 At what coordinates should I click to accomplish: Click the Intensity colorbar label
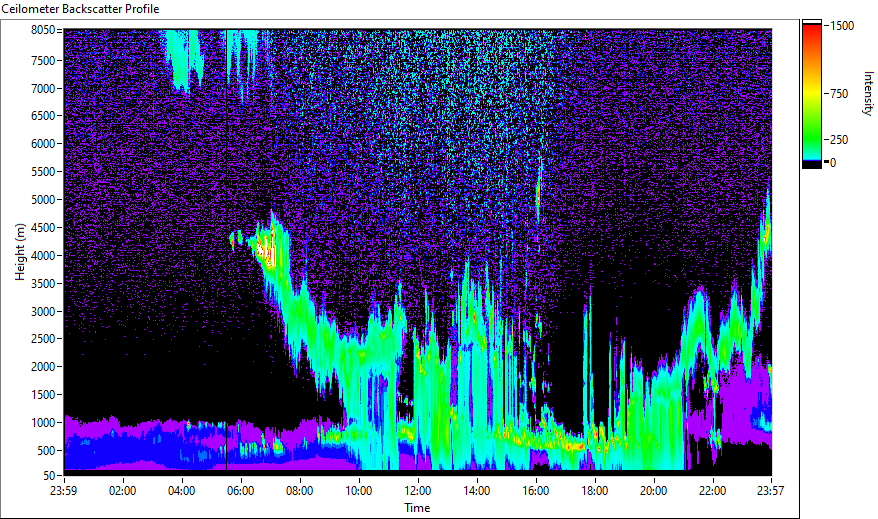pyautogui.click(x=868, y=93)
